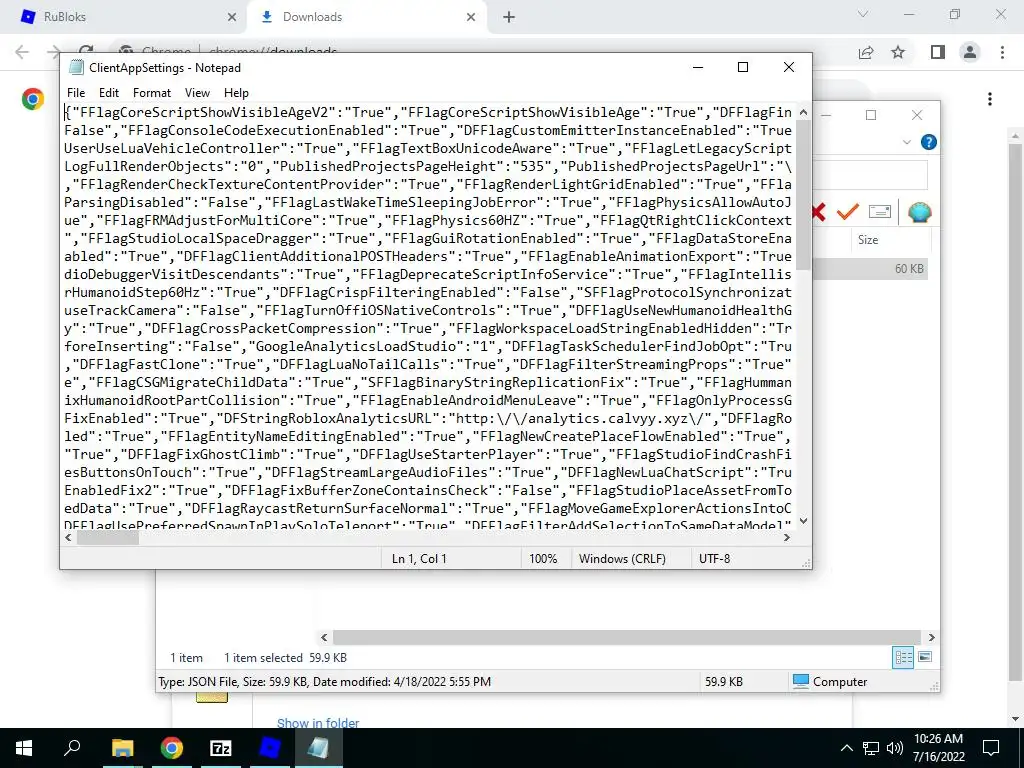Screen dimensions: 1024x768
Task: Click Notepad's vertical scroll down arrow
Action: pyautogui.click(x=803, y=520)
